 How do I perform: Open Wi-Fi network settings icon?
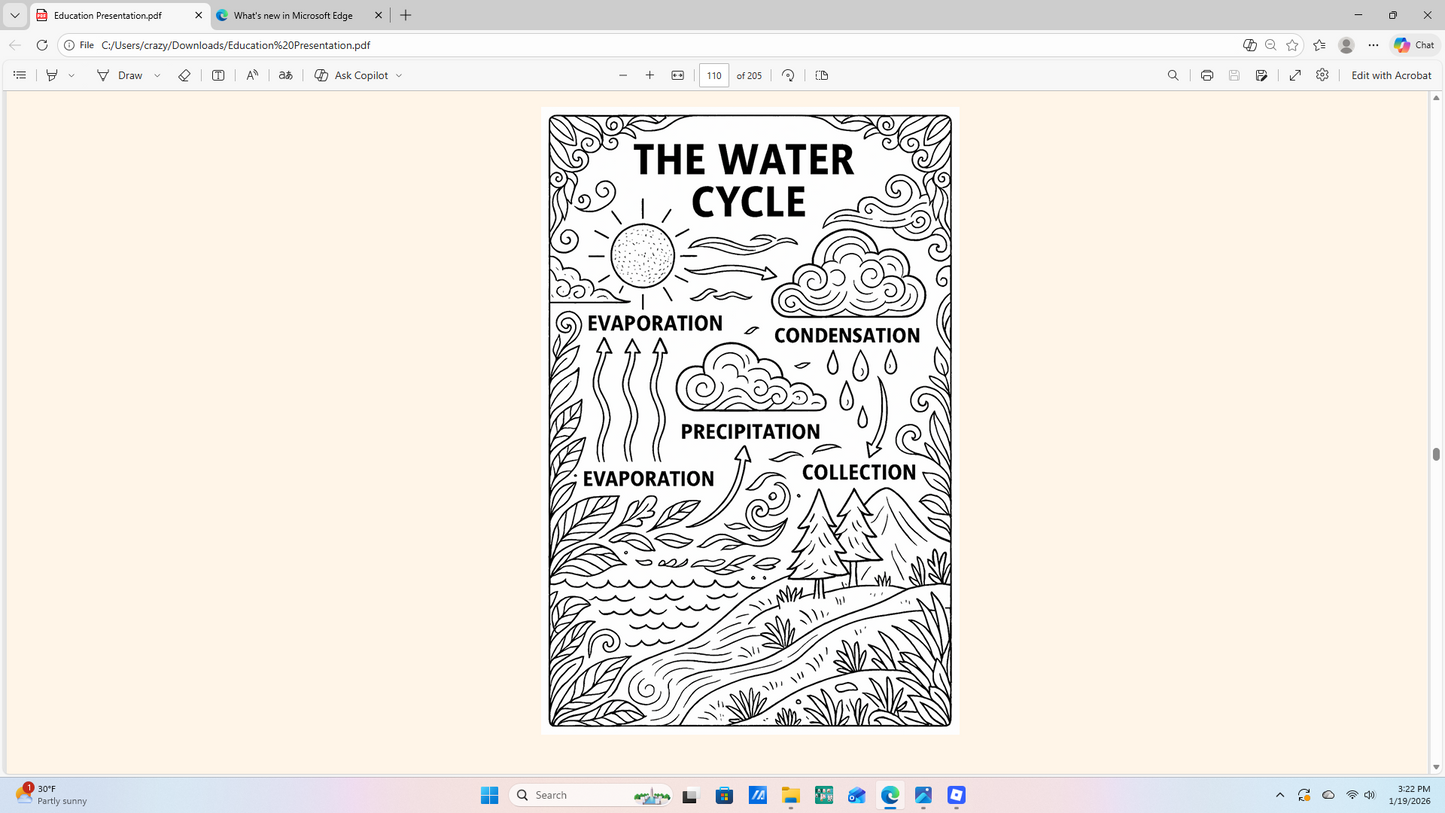(x=1352, y=795)
